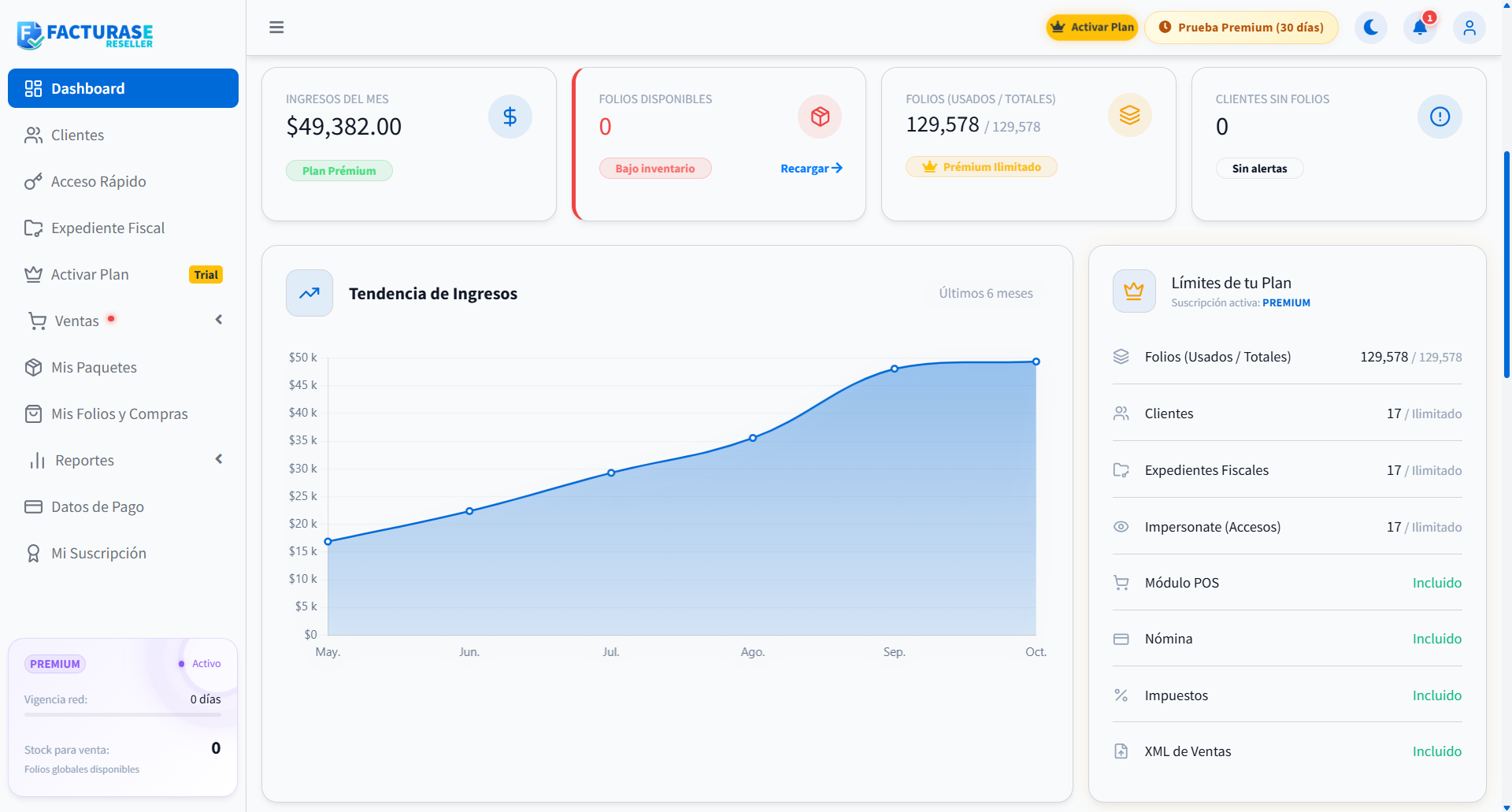1512x812 pixels.
Task: Click the Stock para venta value 0
Action: pyautogui.click(x=216, y=748)
